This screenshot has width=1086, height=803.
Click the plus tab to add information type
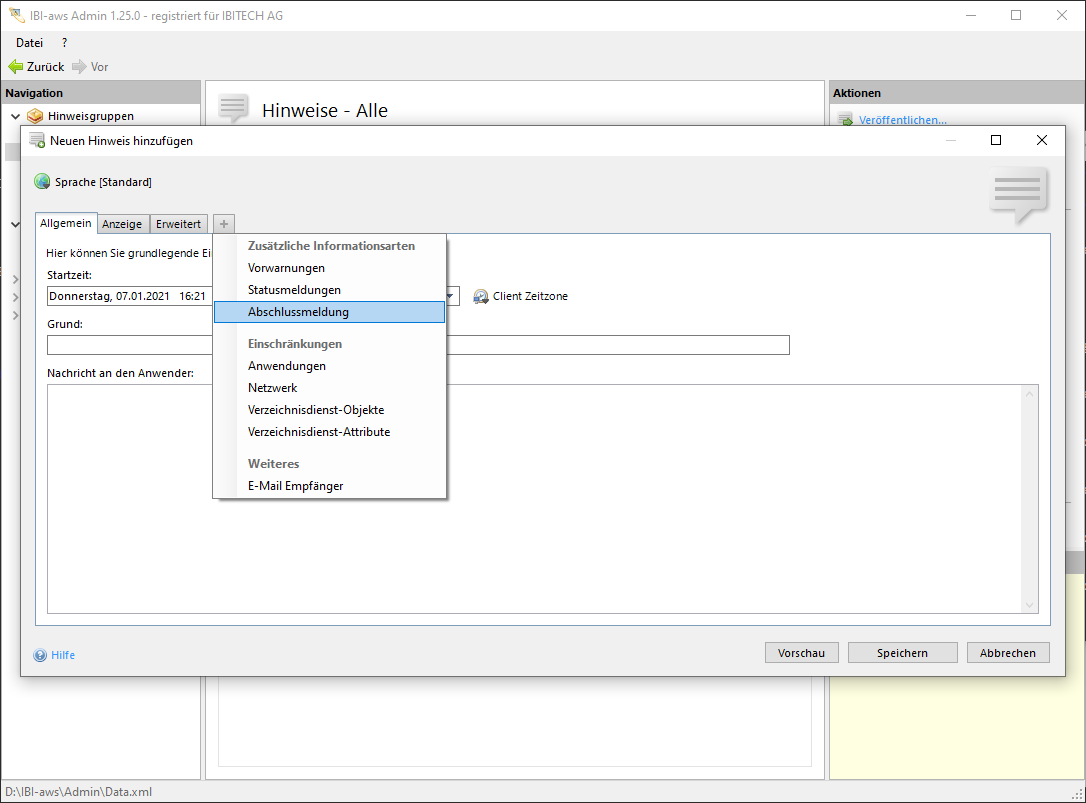pyautogui.click(x=224, y=224)
